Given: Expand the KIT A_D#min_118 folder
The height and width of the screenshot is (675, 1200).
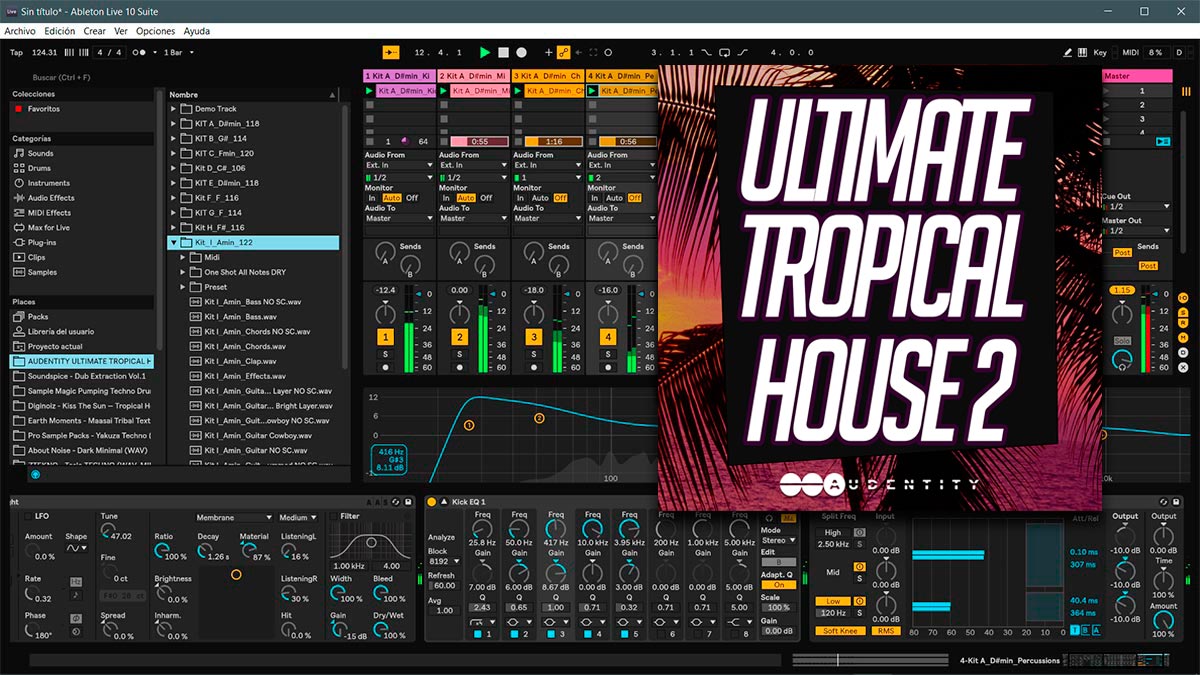Looking at the screenshot, I should click(x=173, y=124).
